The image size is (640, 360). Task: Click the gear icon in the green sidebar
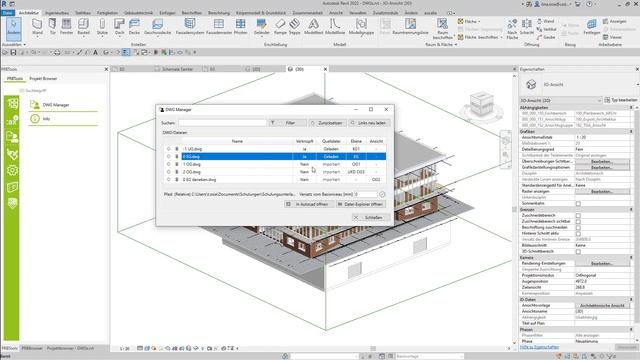[12, 170]
